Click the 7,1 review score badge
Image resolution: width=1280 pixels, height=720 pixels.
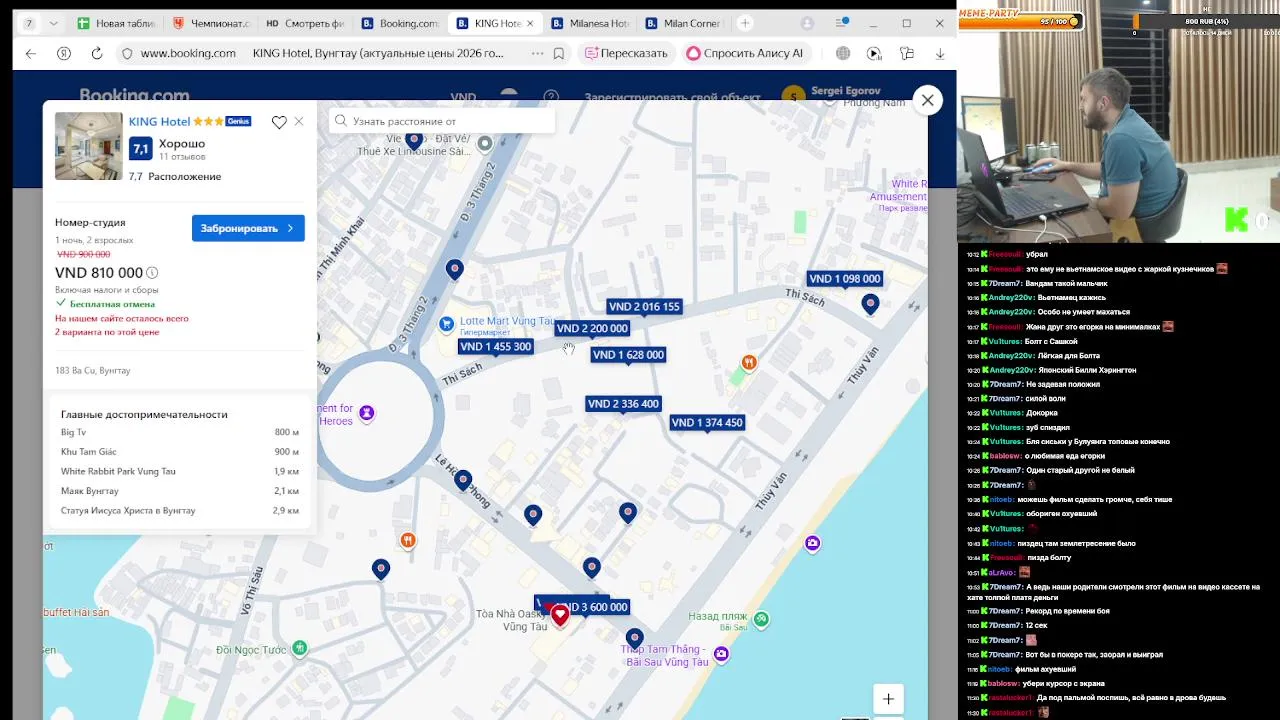pos(140,149)
